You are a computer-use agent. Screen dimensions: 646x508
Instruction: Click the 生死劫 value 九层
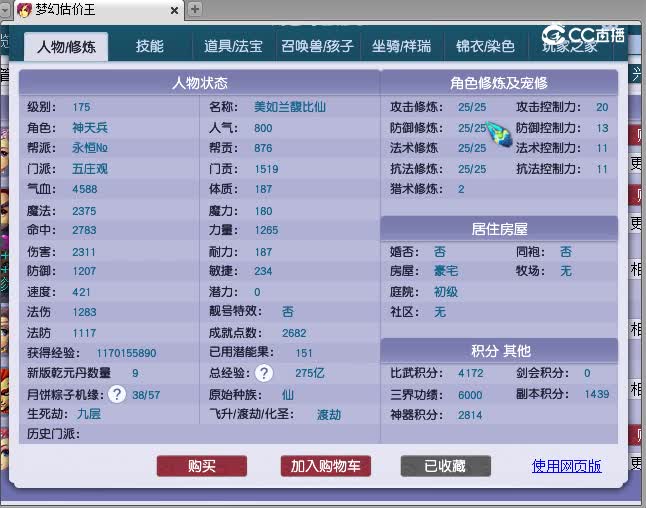click(89, 414)
